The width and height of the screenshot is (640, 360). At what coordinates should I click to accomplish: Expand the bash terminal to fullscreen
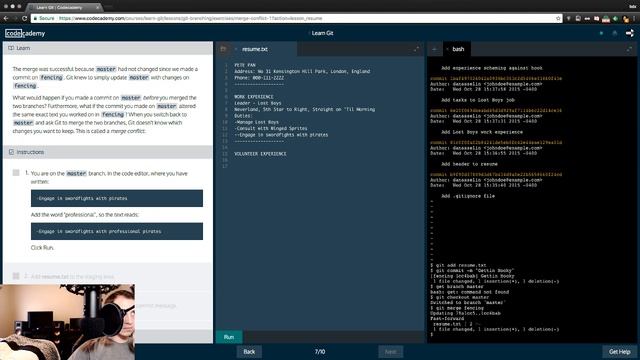pos(629,49)
